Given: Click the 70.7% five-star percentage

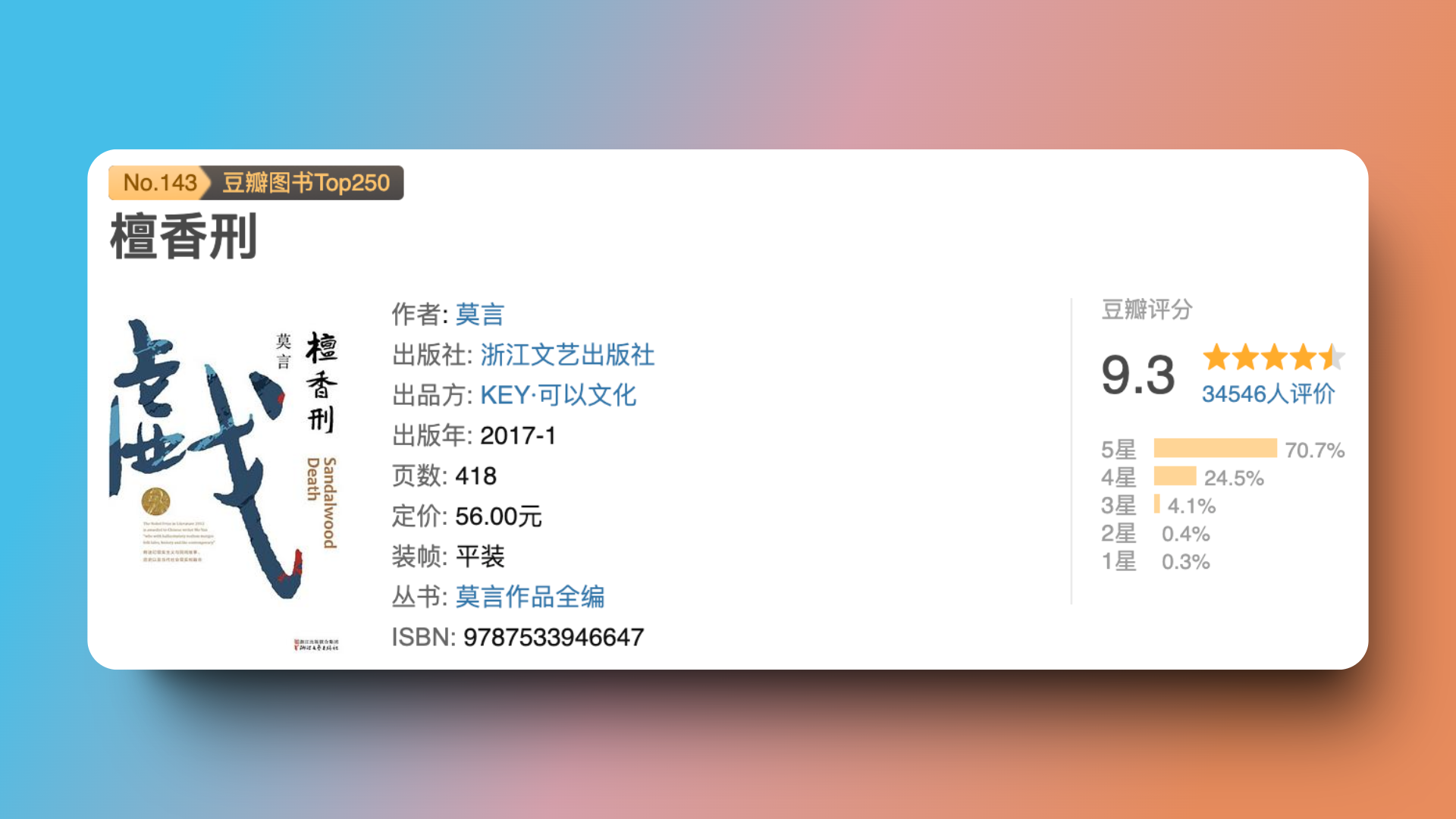Looking at the screenshot, I should pyautogui.click(x=1314, y=450).
